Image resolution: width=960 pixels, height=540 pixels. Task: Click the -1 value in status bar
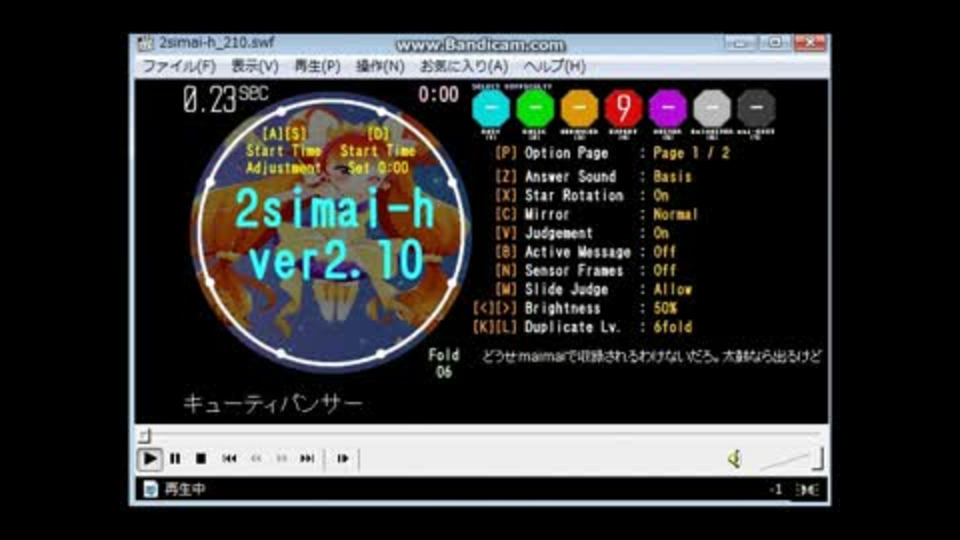pos(776,490)
